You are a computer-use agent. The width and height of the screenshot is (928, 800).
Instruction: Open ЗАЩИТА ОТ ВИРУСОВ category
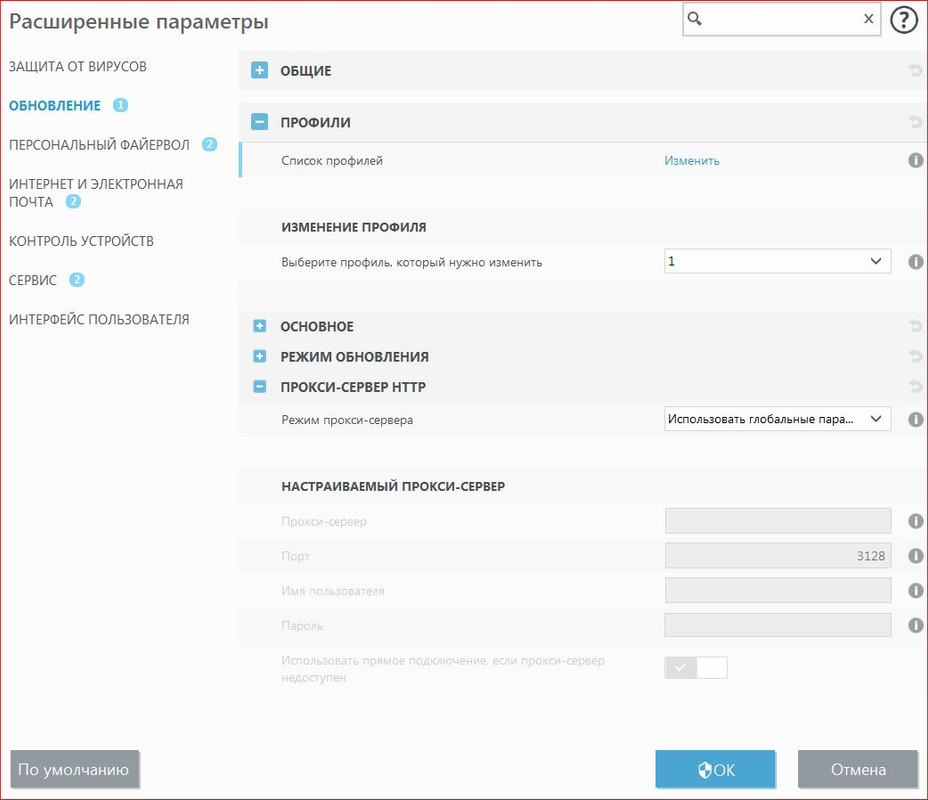click(78, 66)
